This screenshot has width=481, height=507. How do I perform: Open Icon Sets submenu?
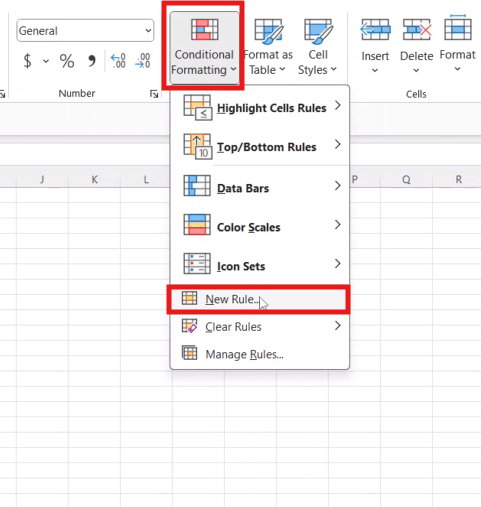pyautogui.click(x=260, y=266)
